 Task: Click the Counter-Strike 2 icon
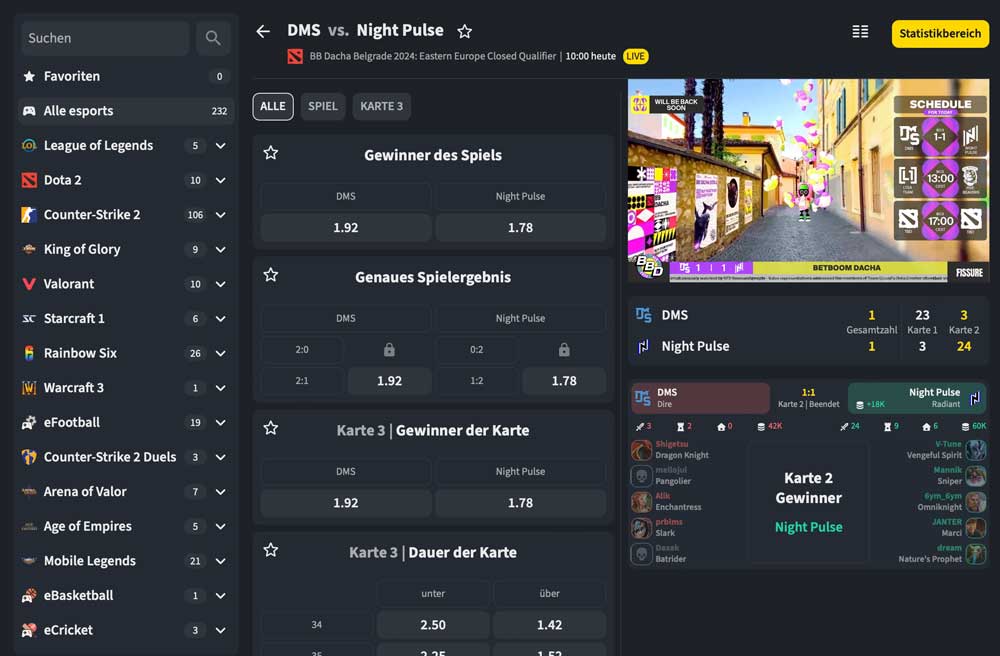click(29, 215)
